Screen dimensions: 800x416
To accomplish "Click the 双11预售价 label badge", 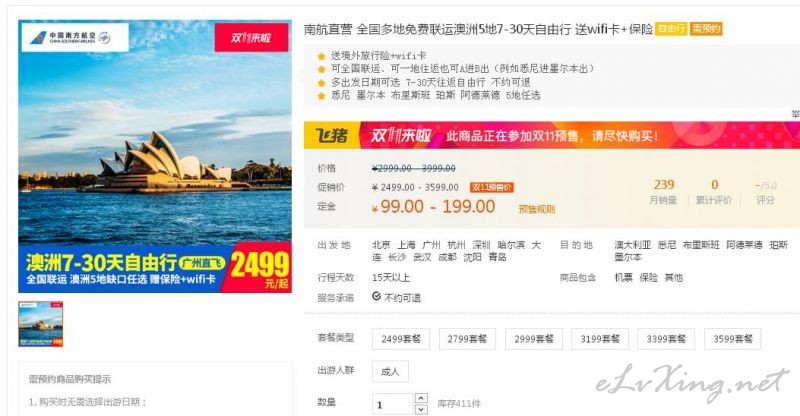I will 492,187.
